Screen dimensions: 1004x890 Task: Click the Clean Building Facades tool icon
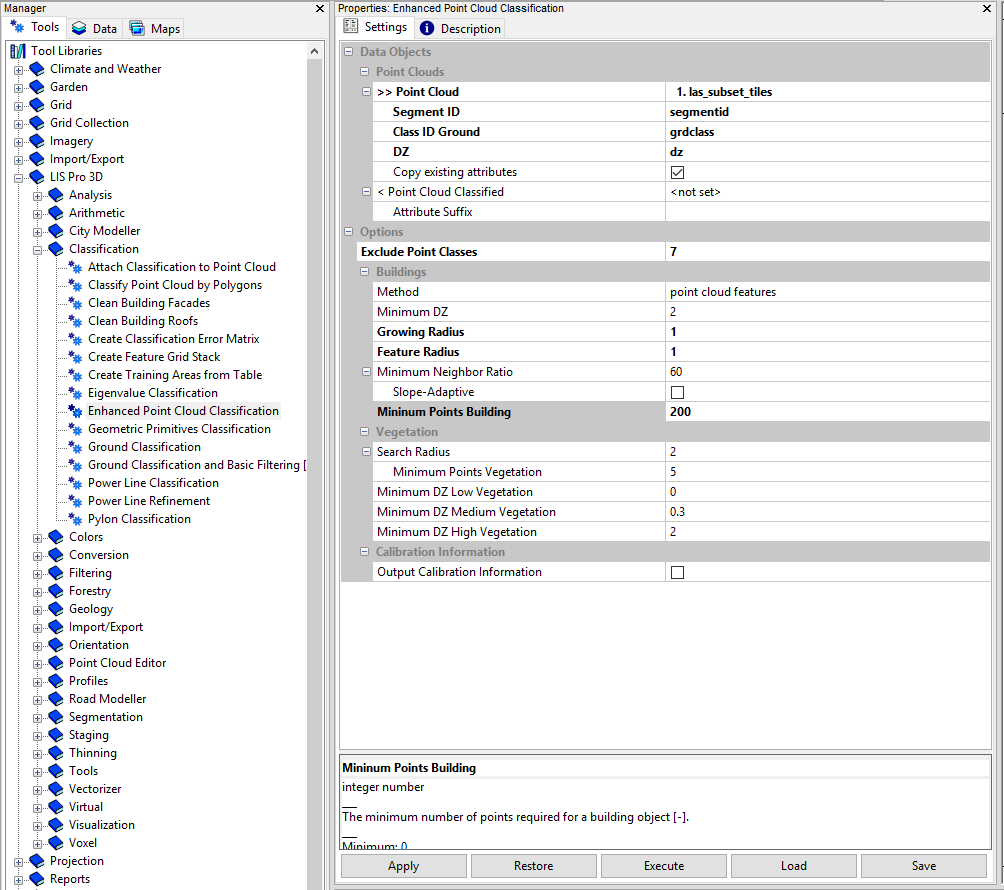point(76,303)
